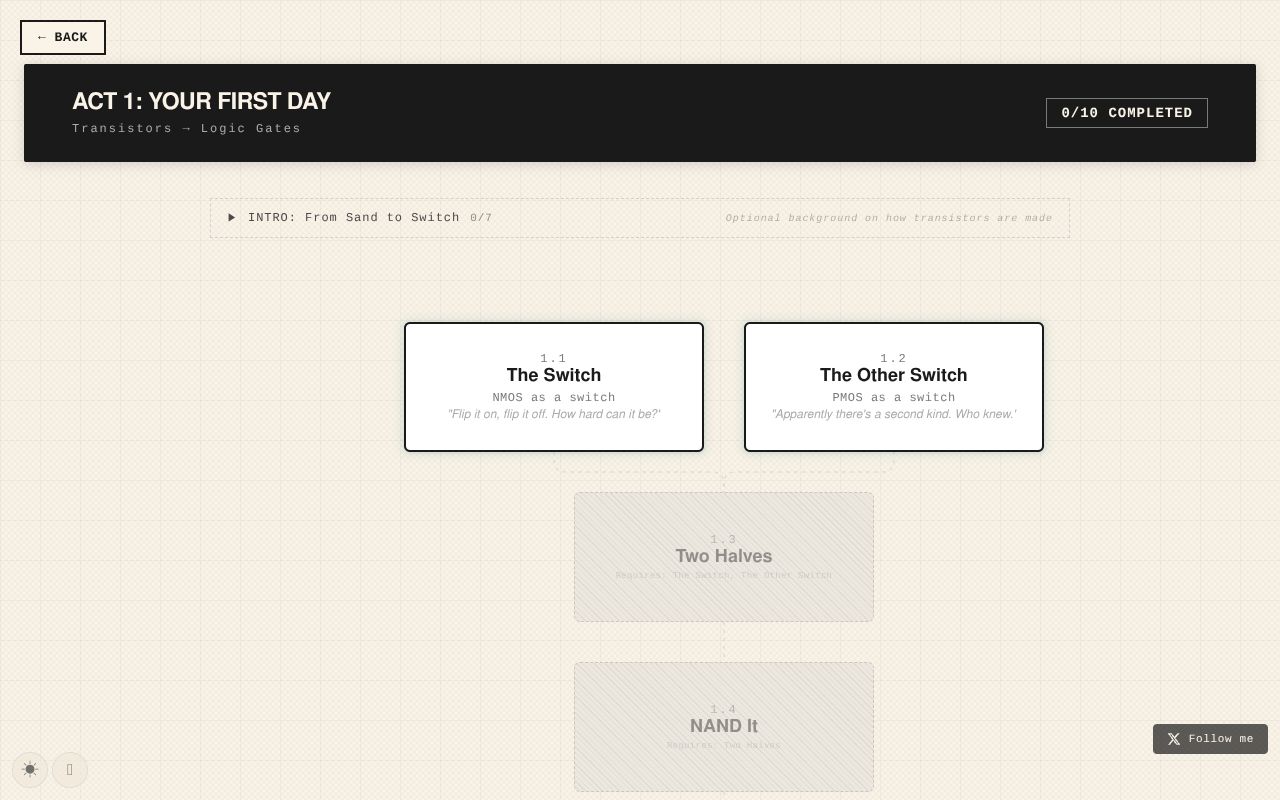Select the locked NAND It lesson card
1280x800 pixels.
(723, 727)
